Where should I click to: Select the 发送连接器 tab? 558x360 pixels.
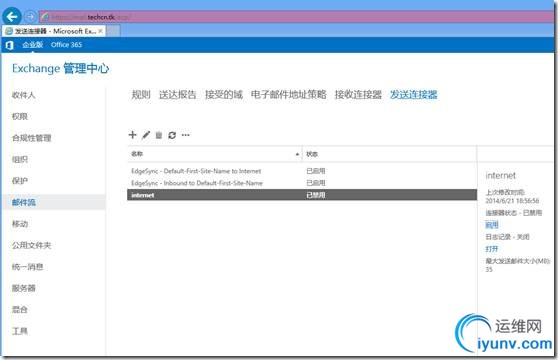tap(414, 95)
